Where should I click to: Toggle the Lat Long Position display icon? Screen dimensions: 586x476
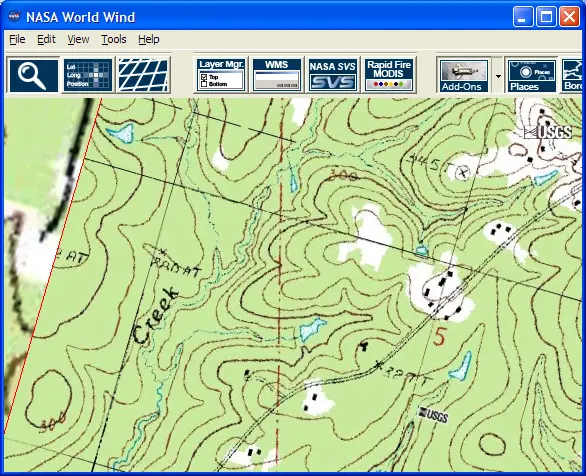[88, 75]
